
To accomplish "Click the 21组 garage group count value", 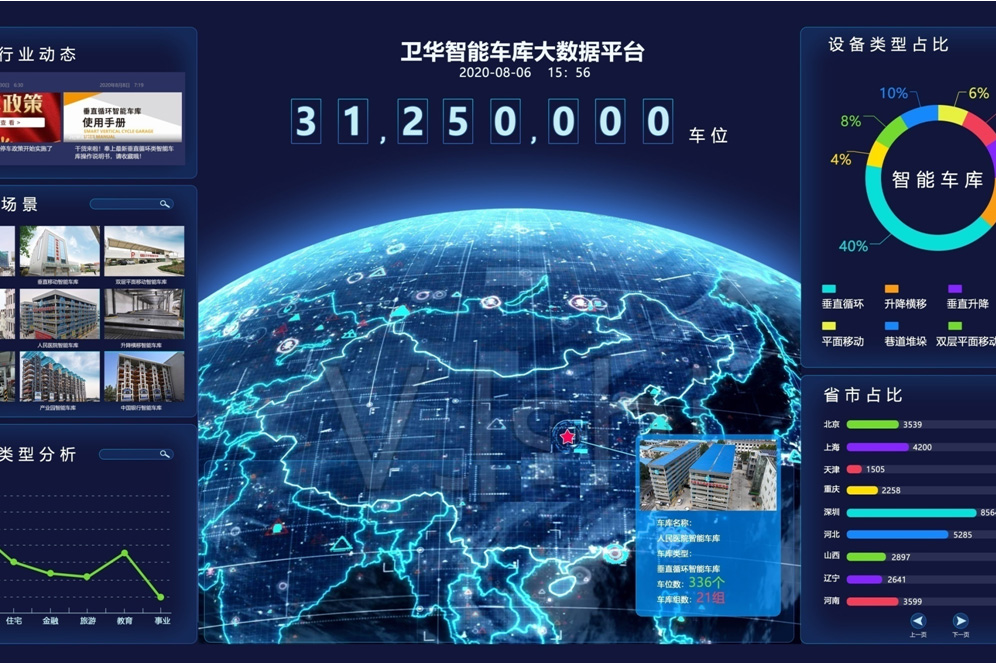I will tap(710, 597).
